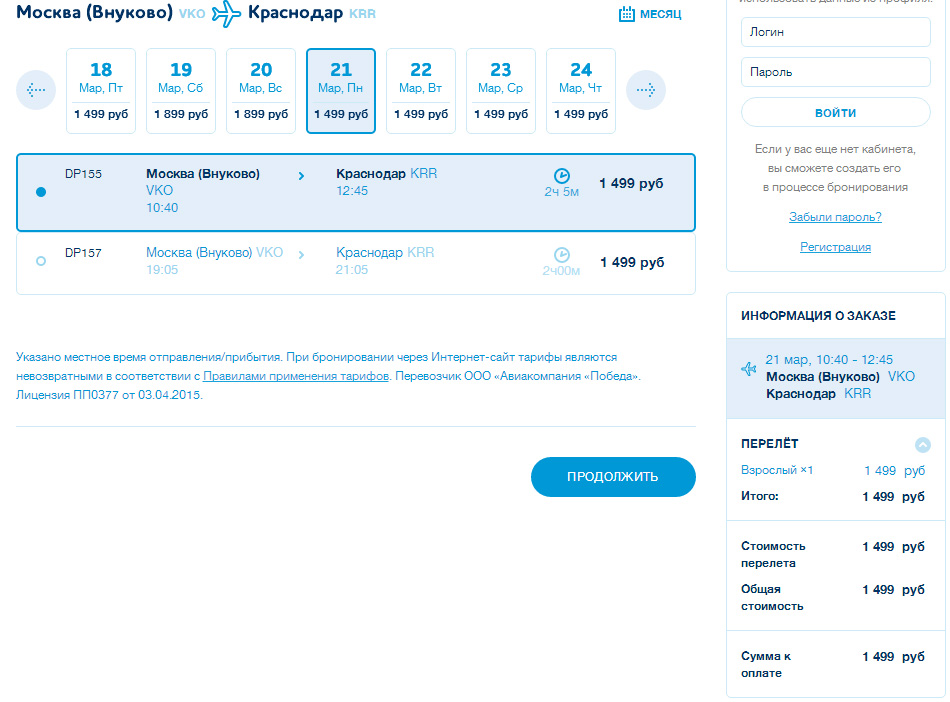Open the Забыли пароль? link
Screen dimensions: 950x702
835,217
